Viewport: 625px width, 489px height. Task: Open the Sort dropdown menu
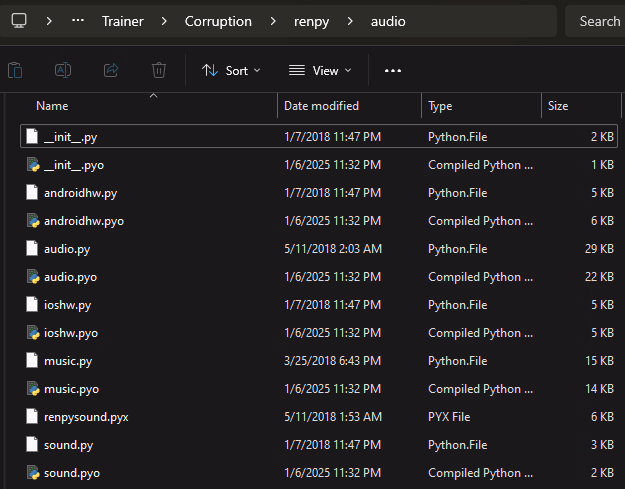tap(231, 71)
